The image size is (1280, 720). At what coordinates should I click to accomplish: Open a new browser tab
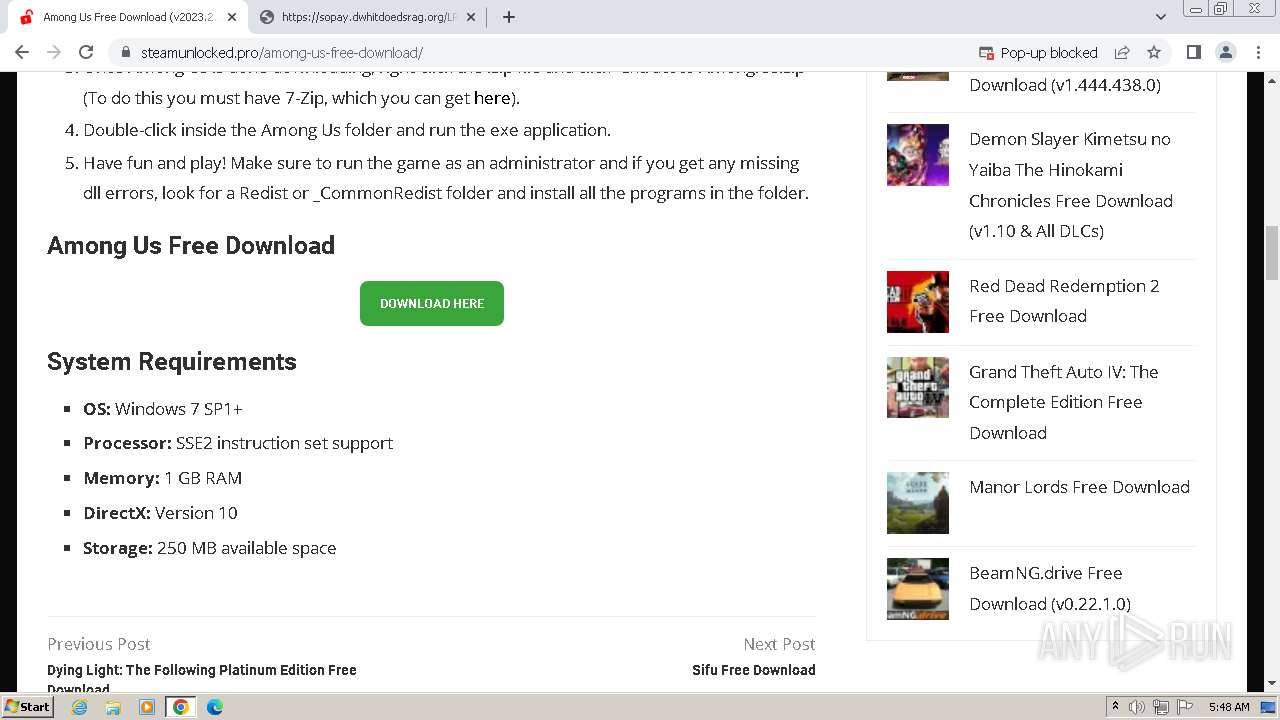point(509,17)
